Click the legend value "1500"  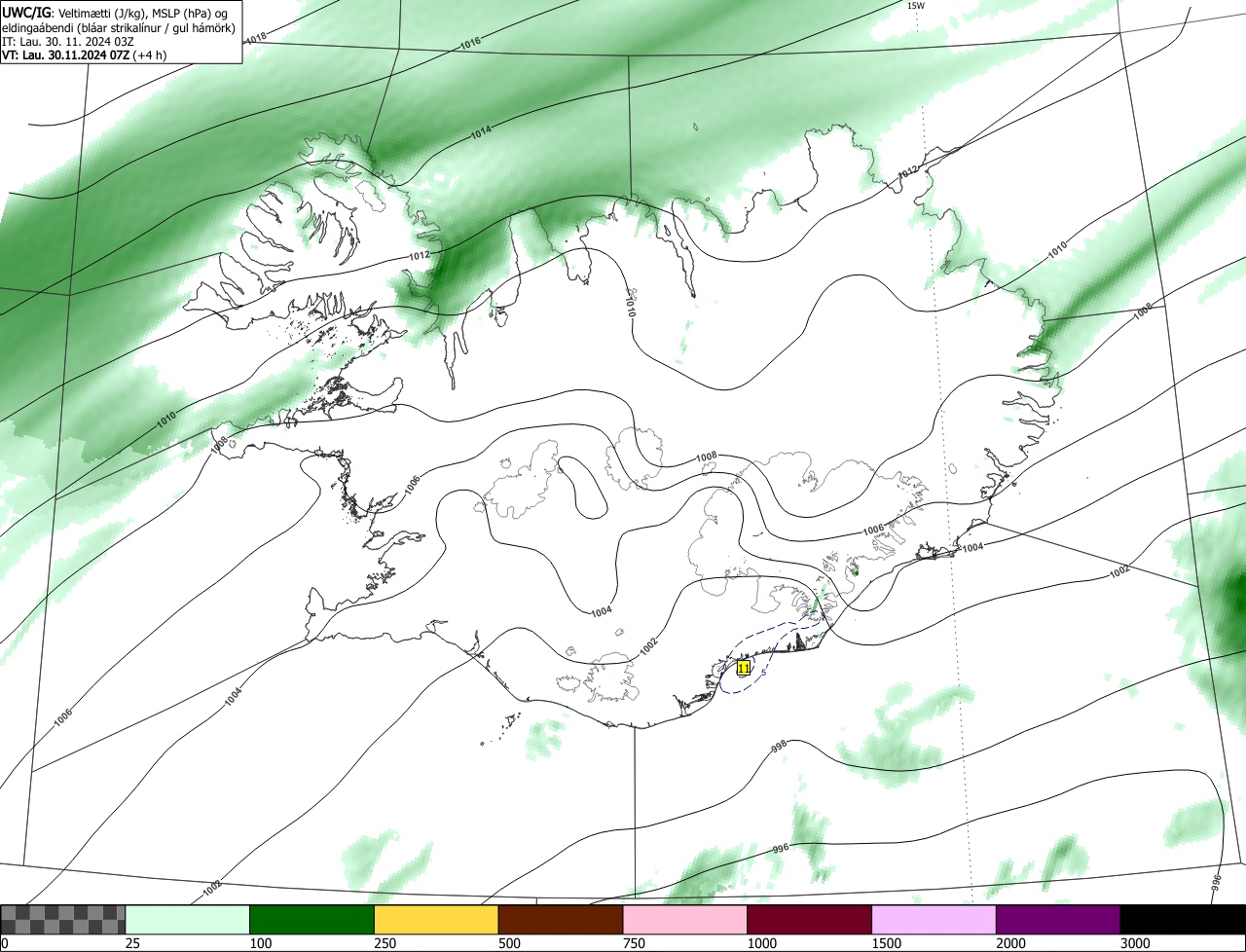click(x=886, y=943)
